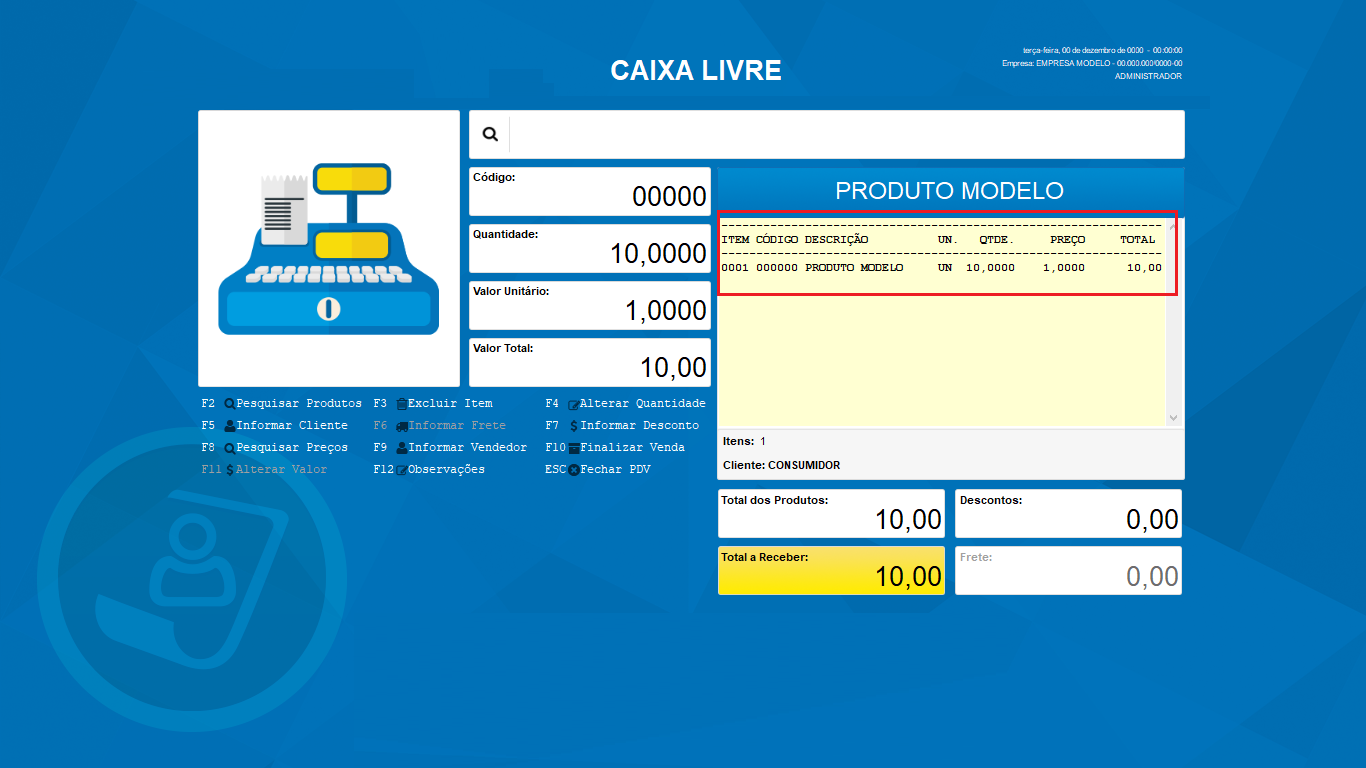Click the receipt list scrollbar down arrow
1366x768 pixels.
point(1174,418)
